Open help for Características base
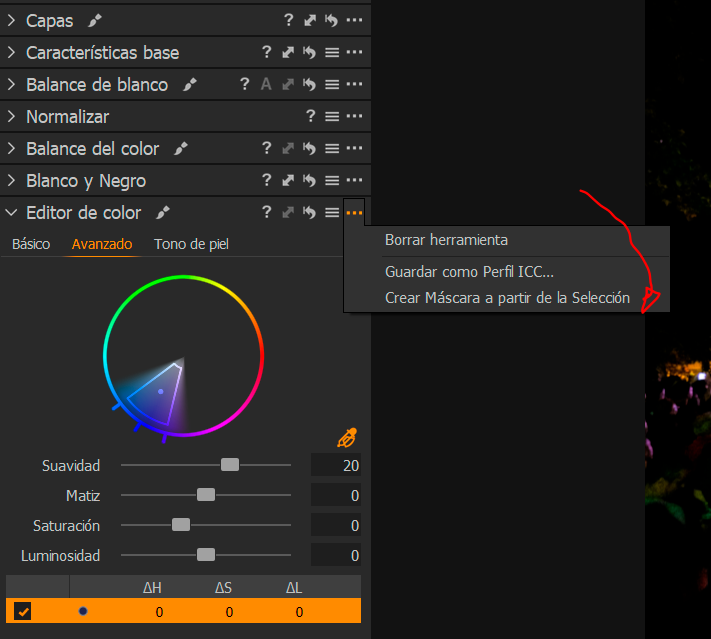711x639 pixels. tap(267, 52)
